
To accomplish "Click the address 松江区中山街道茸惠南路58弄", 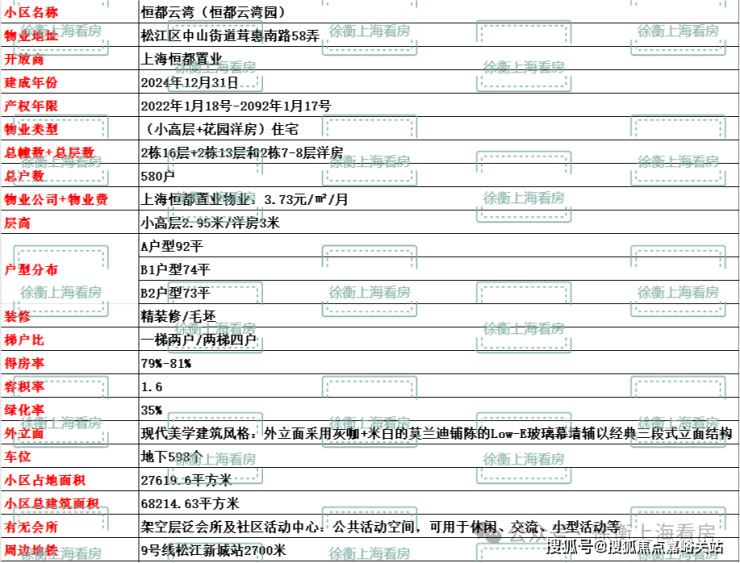I will [x=232, y=35].
